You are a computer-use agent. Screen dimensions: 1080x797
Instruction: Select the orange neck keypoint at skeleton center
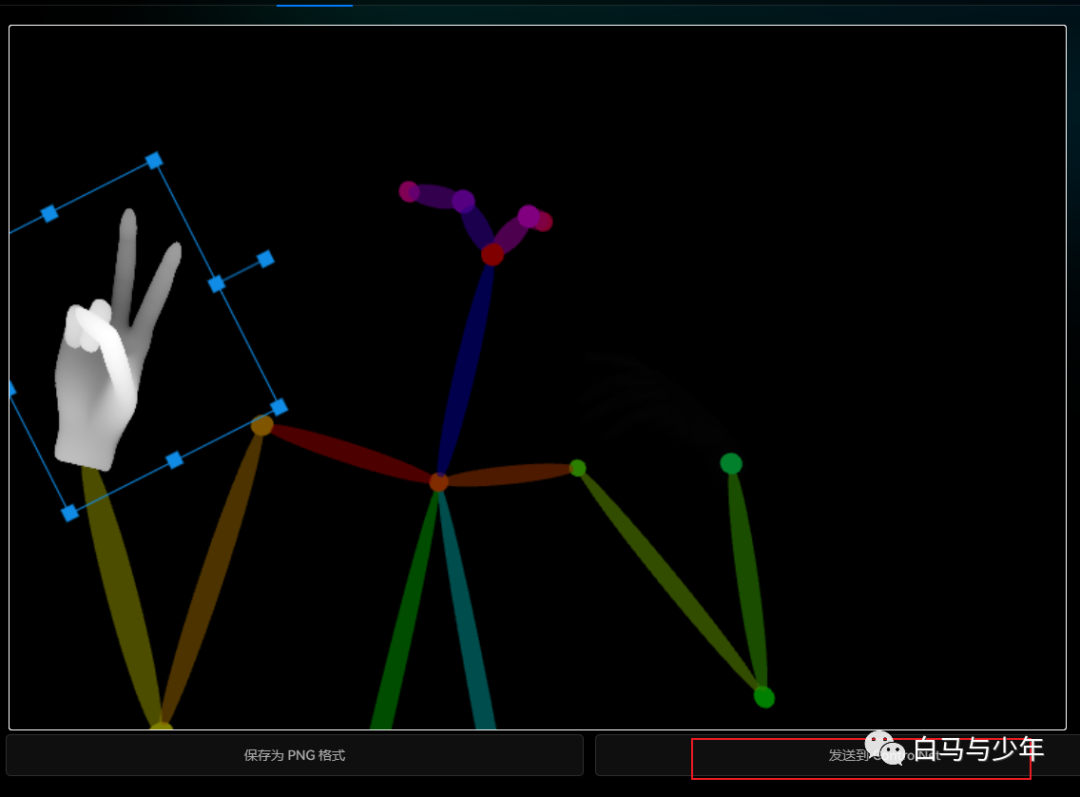tap(439, 482)
